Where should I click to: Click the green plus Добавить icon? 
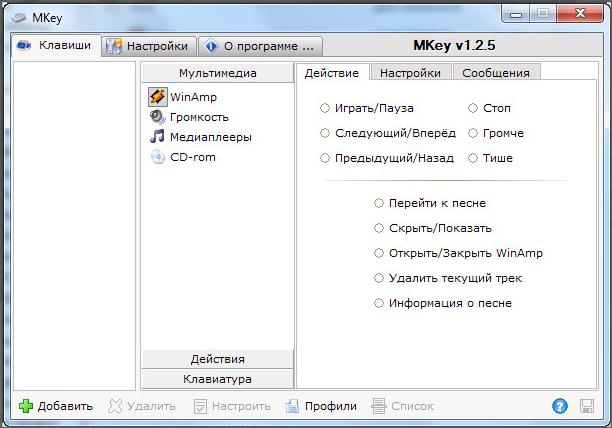click(26, 406)
